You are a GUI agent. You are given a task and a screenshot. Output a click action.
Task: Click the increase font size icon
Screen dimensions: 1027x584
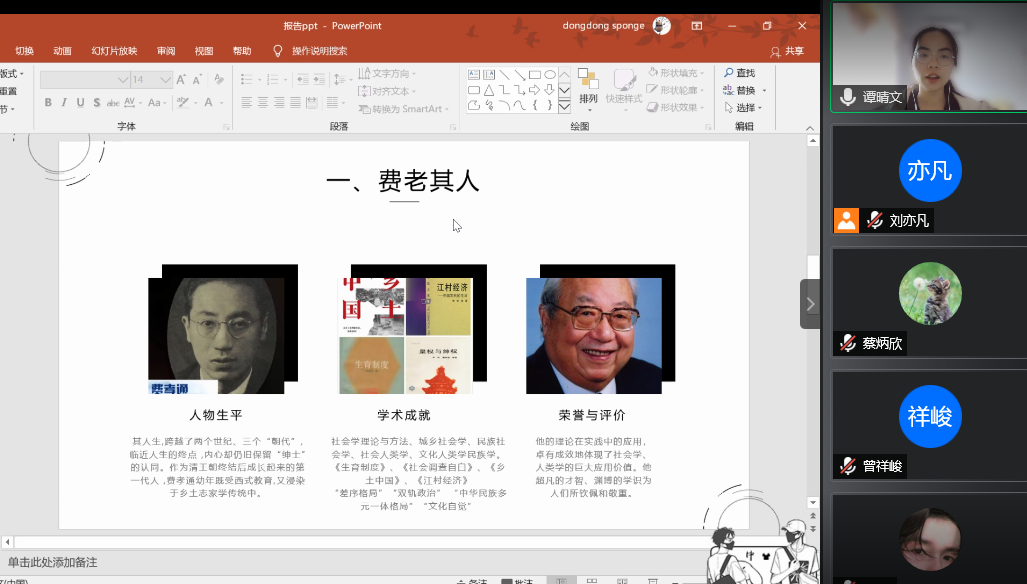(x=181, y=80)
